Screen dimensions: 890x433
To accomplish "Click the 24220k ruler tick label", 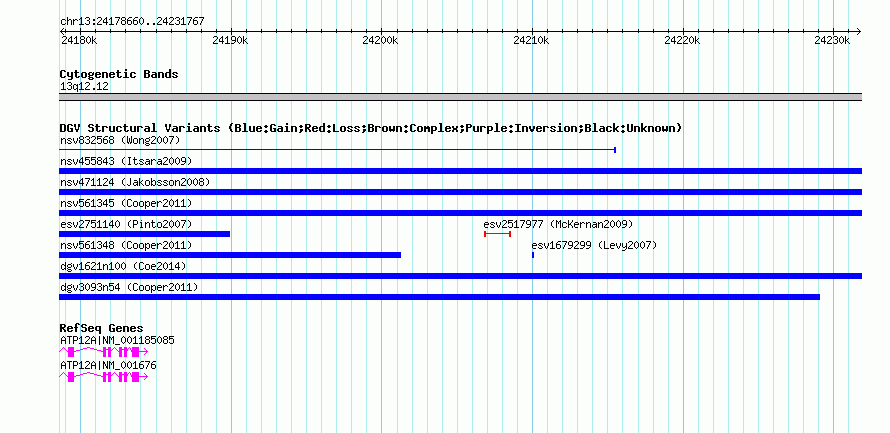I will (683, 41).
